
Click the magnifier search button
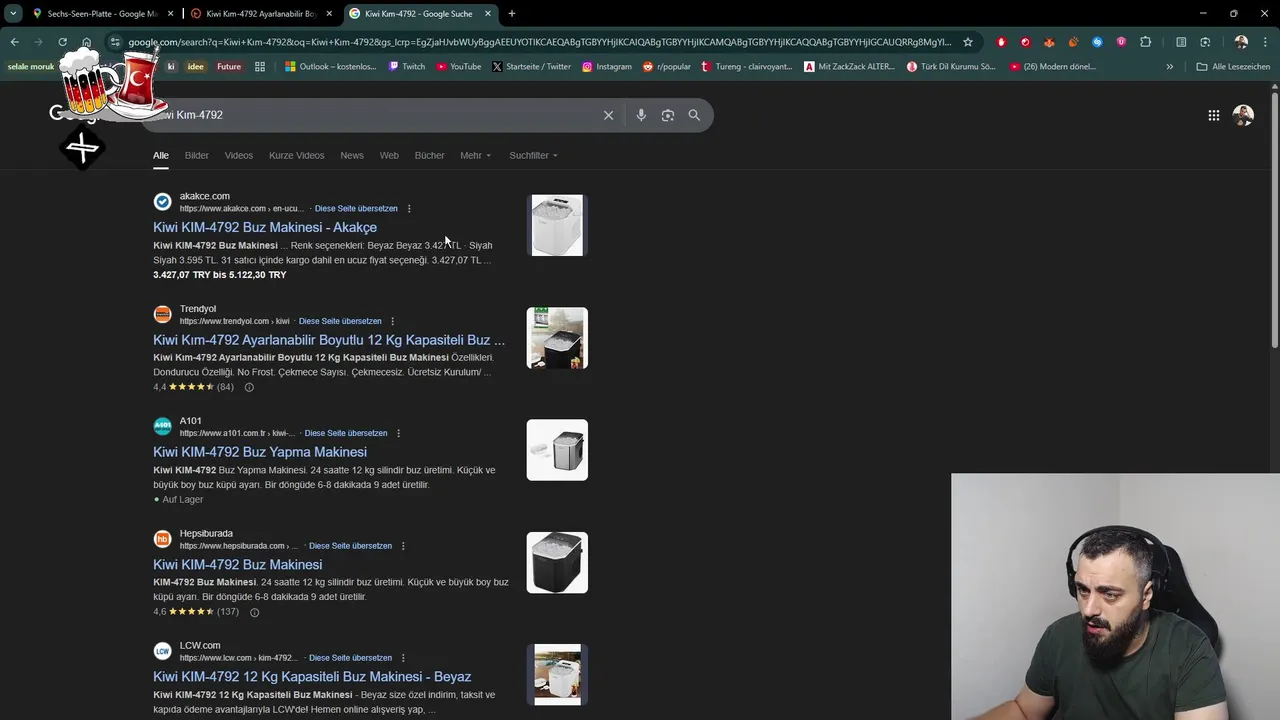pos(694,115)
